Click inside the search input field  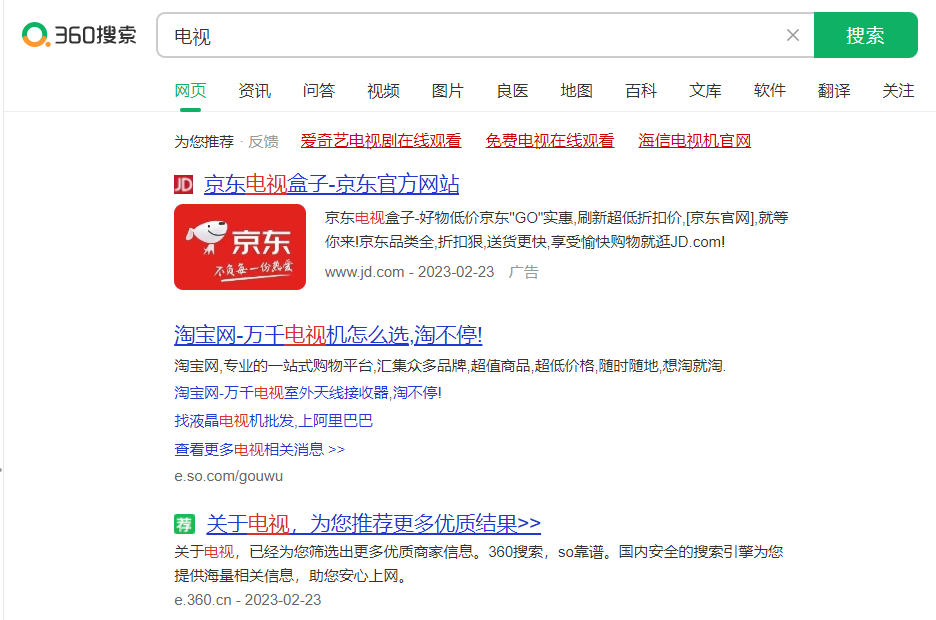(x=450, y=34)
